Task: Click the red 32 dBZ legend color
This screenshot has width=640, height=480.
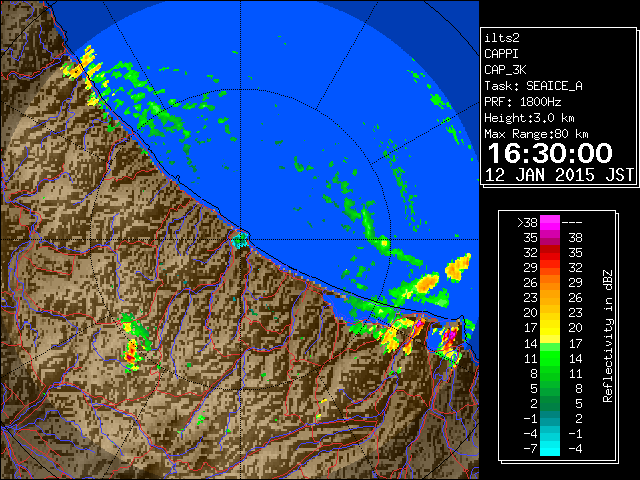Action: [550, 253]
